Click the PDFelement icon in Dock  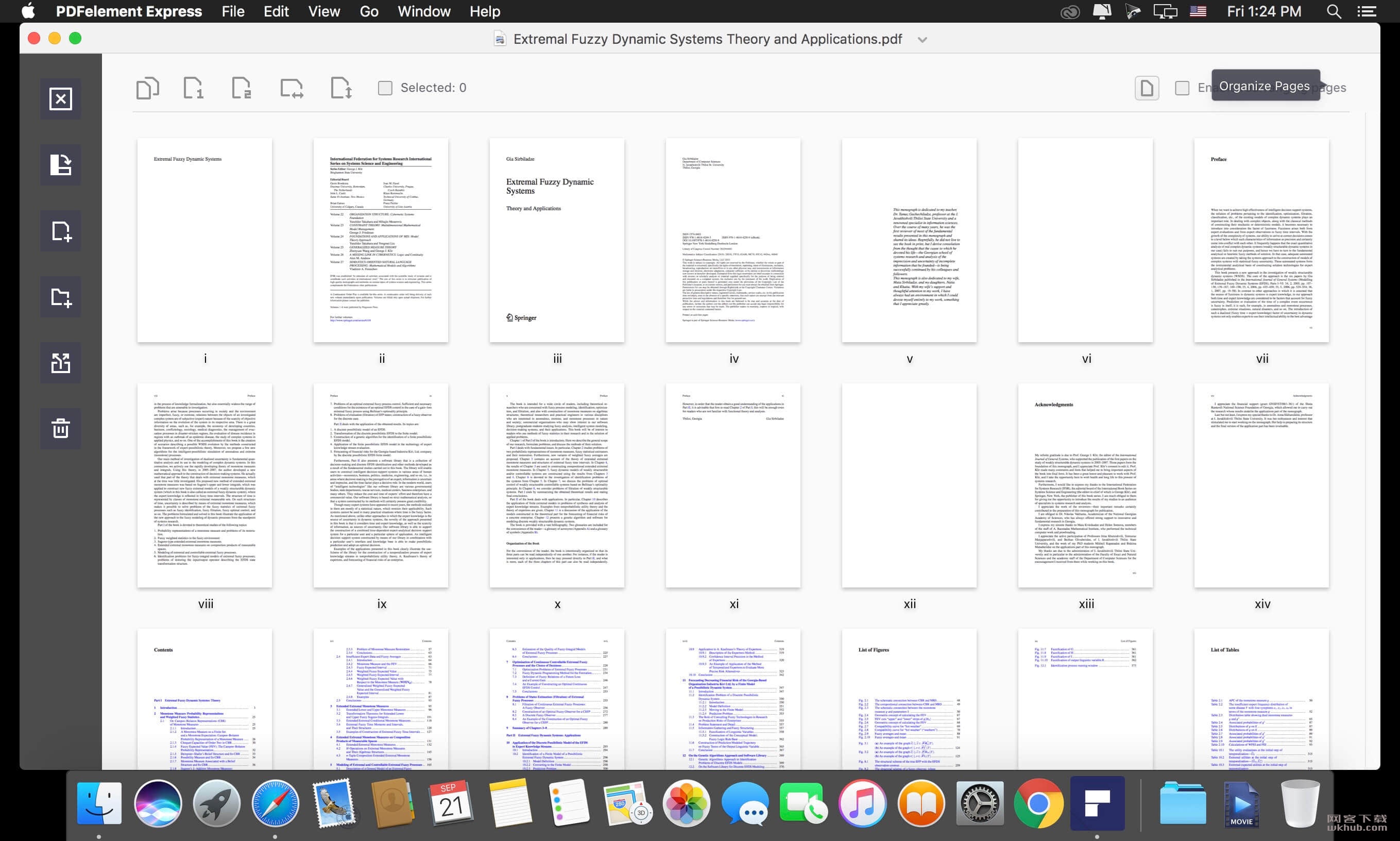(1098, 803)
